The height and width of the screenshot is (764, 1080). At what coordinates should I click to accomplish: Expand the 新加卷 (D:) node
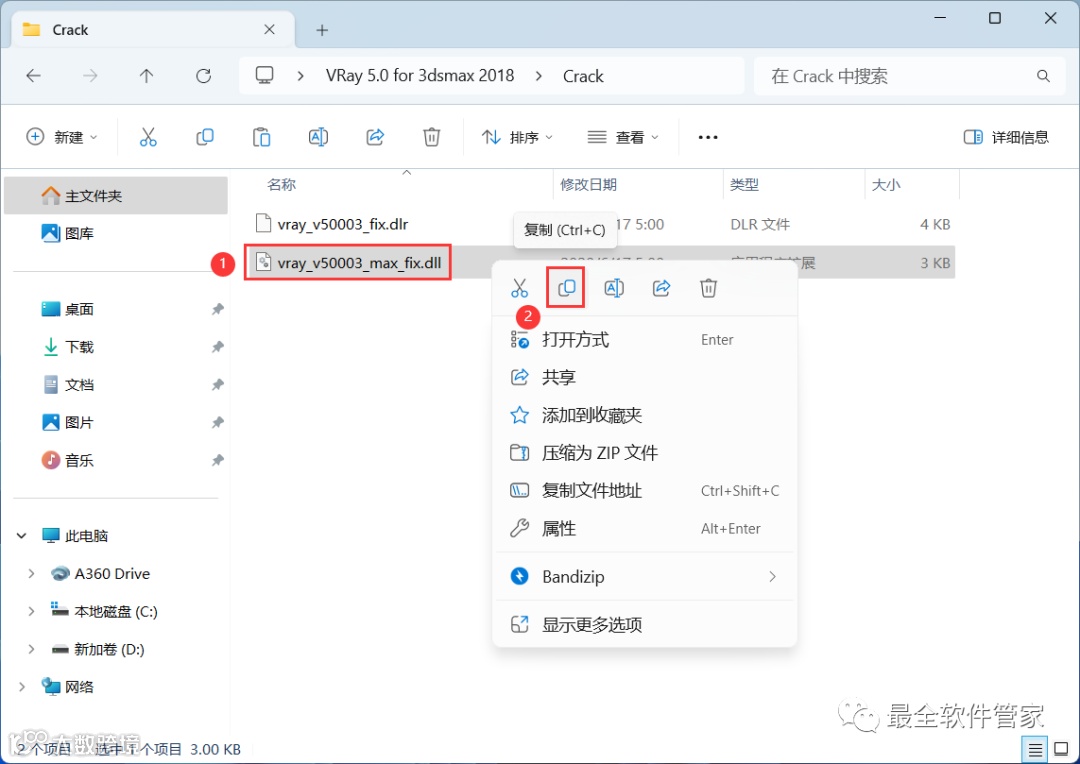[x=31, y=649]
